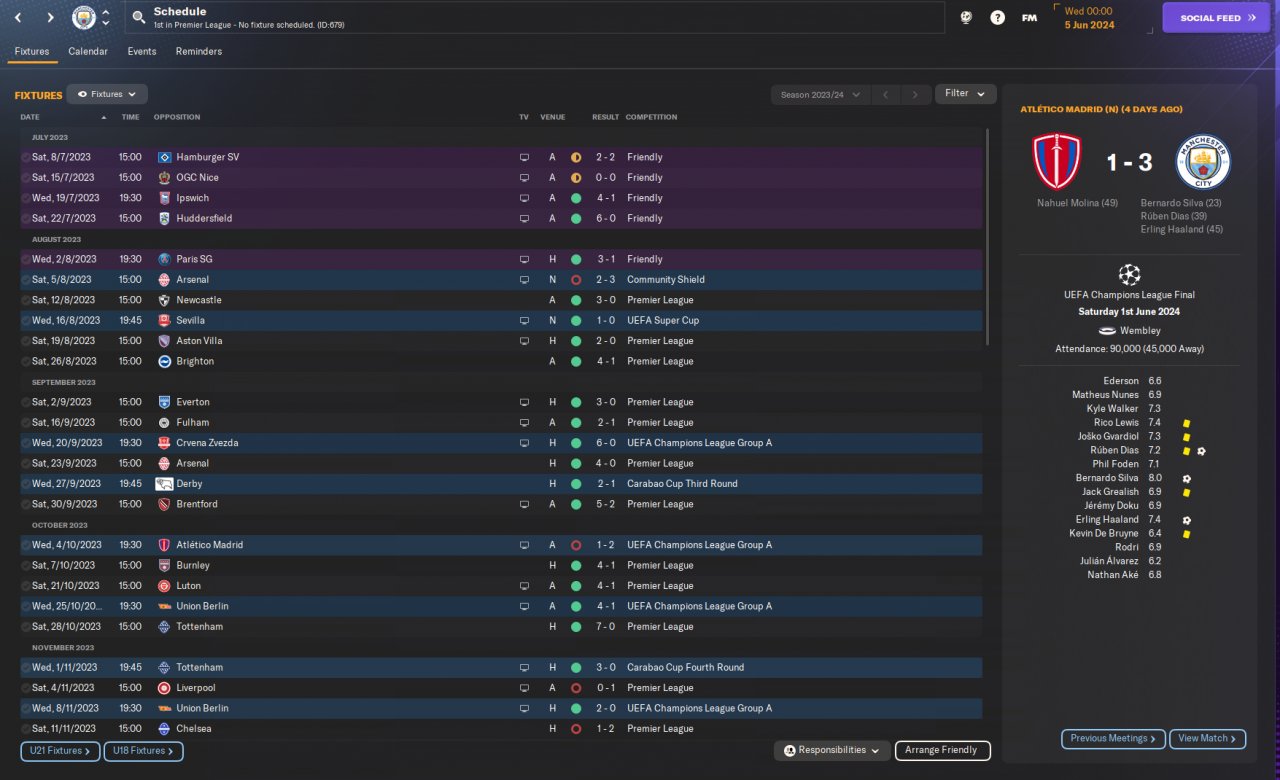Screen dimensions: 1280x780
Task: Click the search magnifier icon
Action: pos(140,17)
